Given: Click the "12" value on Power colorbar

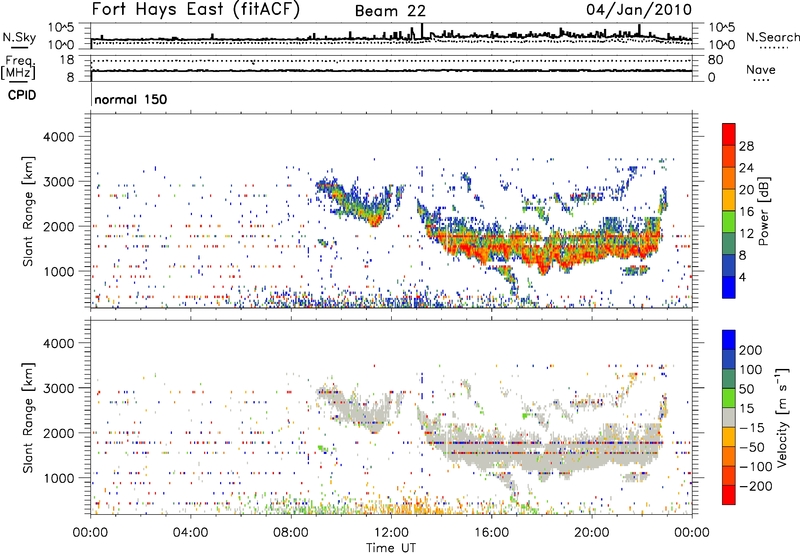Looking at the screenshot, I should point(746,234).
